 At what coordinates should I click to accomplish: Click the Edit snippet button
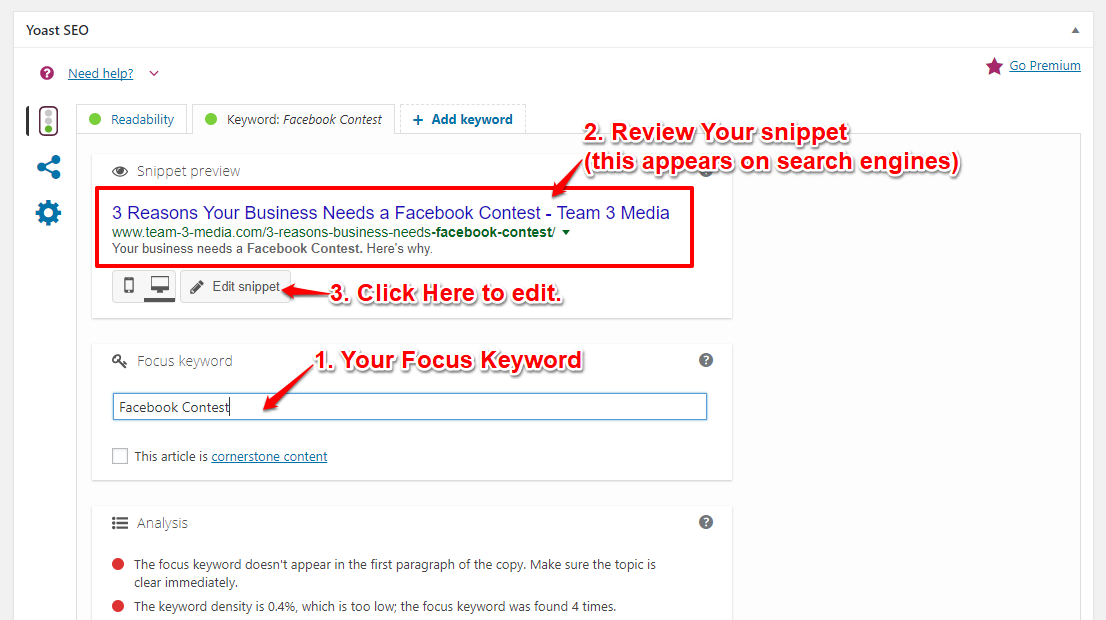(236, 286)
